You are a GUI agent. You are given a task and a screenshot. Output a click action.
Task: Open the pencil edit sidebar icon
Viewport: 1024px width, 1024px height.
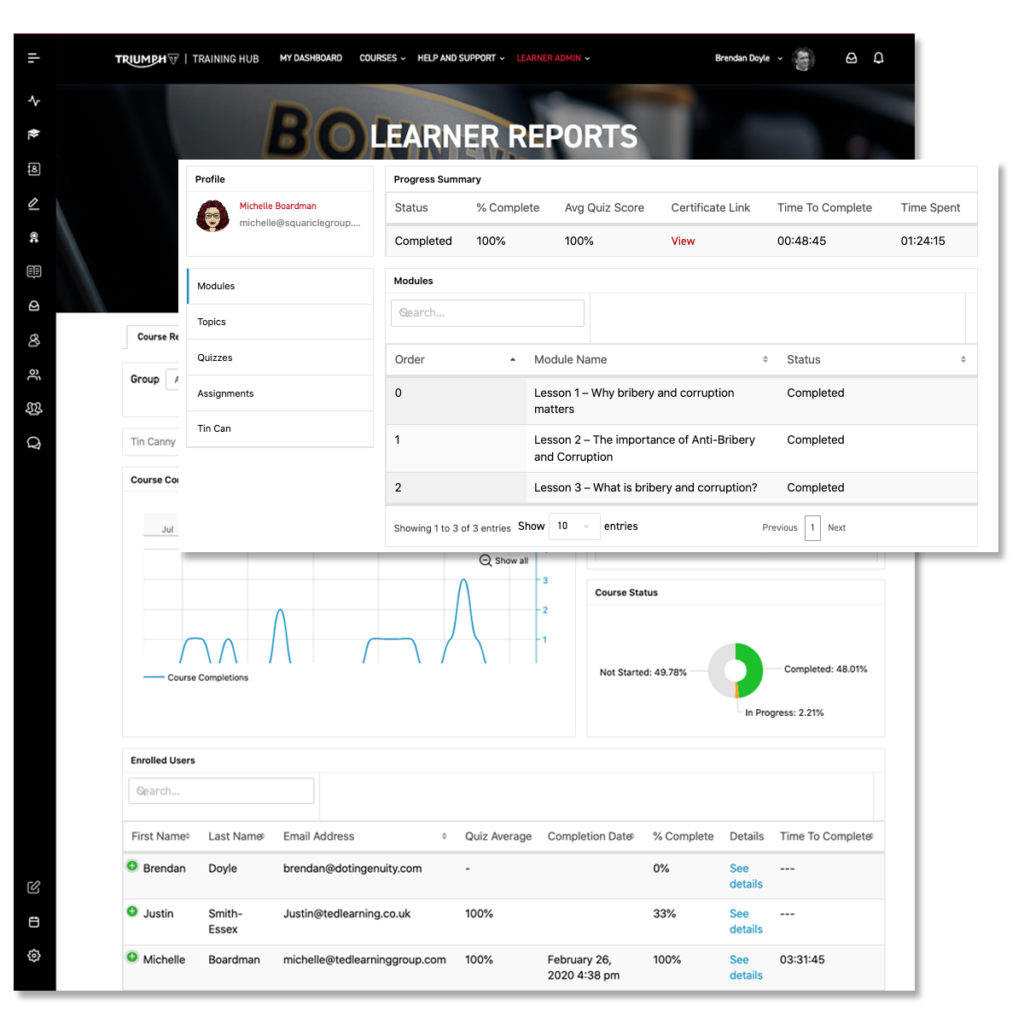click(34, 204)
